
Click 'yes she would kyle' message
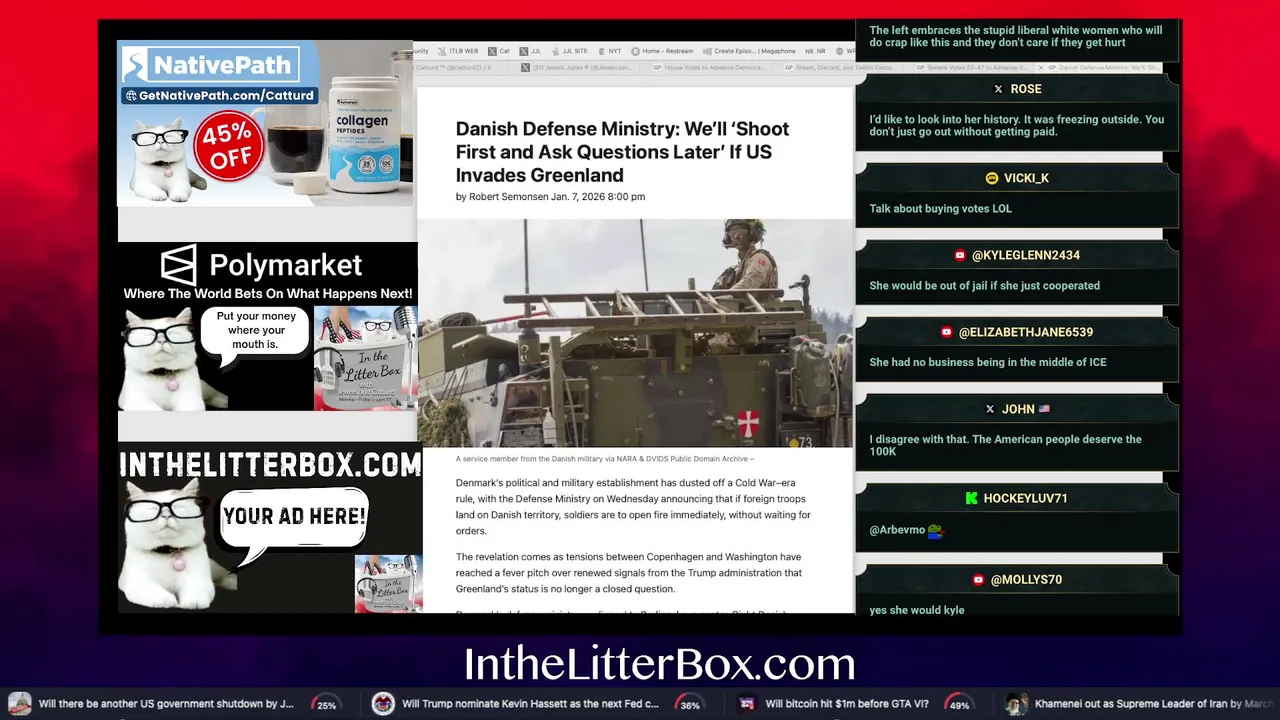pos(917,610)
